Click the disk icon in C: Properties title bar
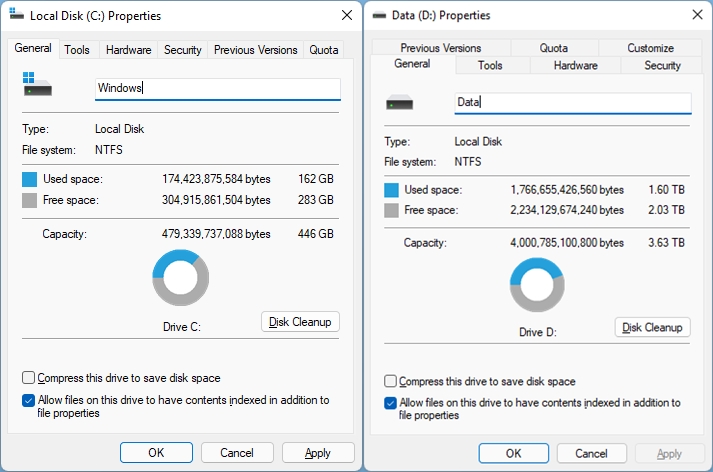This screenshot has height=472, width=713. 16,14
